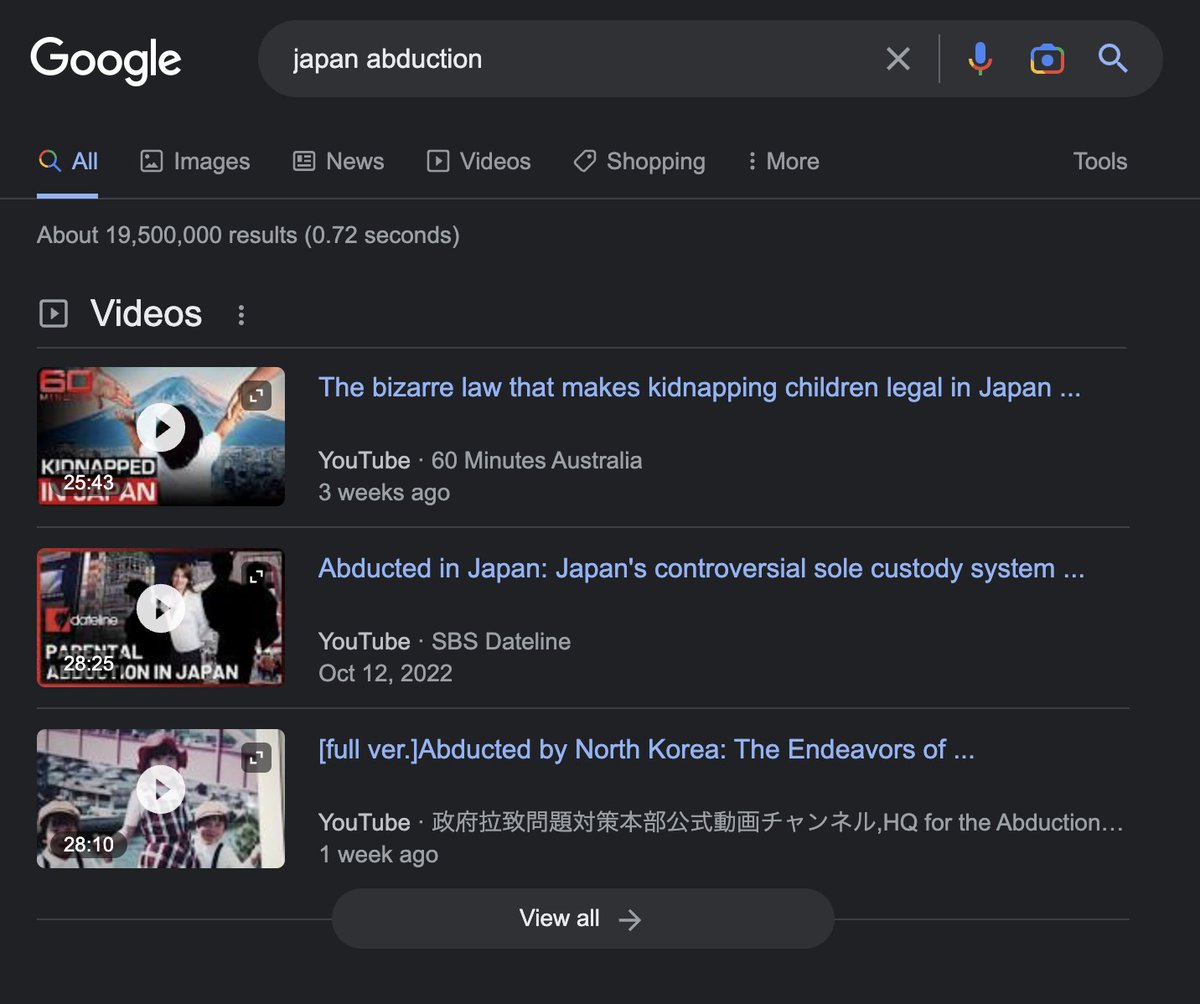Click 'SBS Dateline' source text
Viewport: 1200px width, 1004px height.
501,642
